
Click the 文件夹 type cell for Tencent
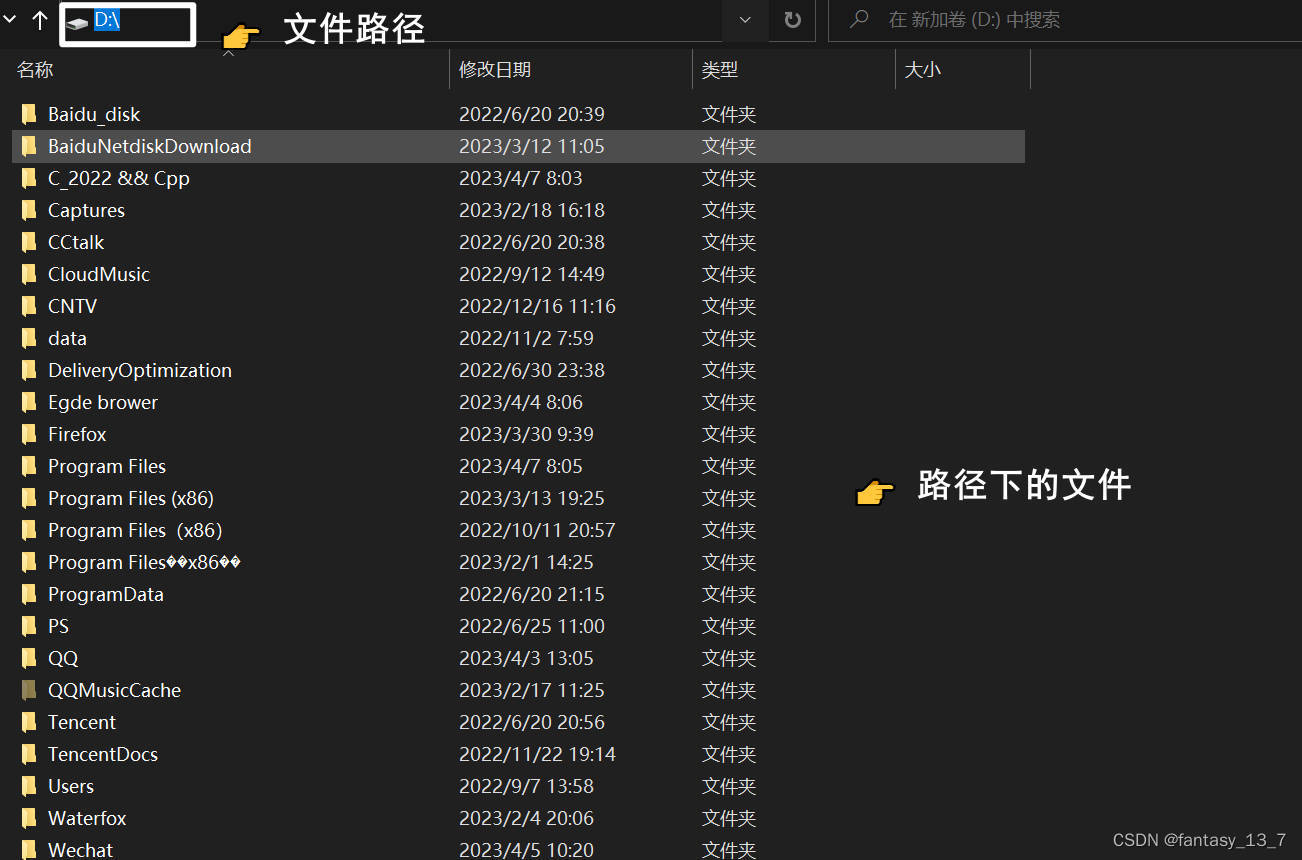tap(729, 722)
